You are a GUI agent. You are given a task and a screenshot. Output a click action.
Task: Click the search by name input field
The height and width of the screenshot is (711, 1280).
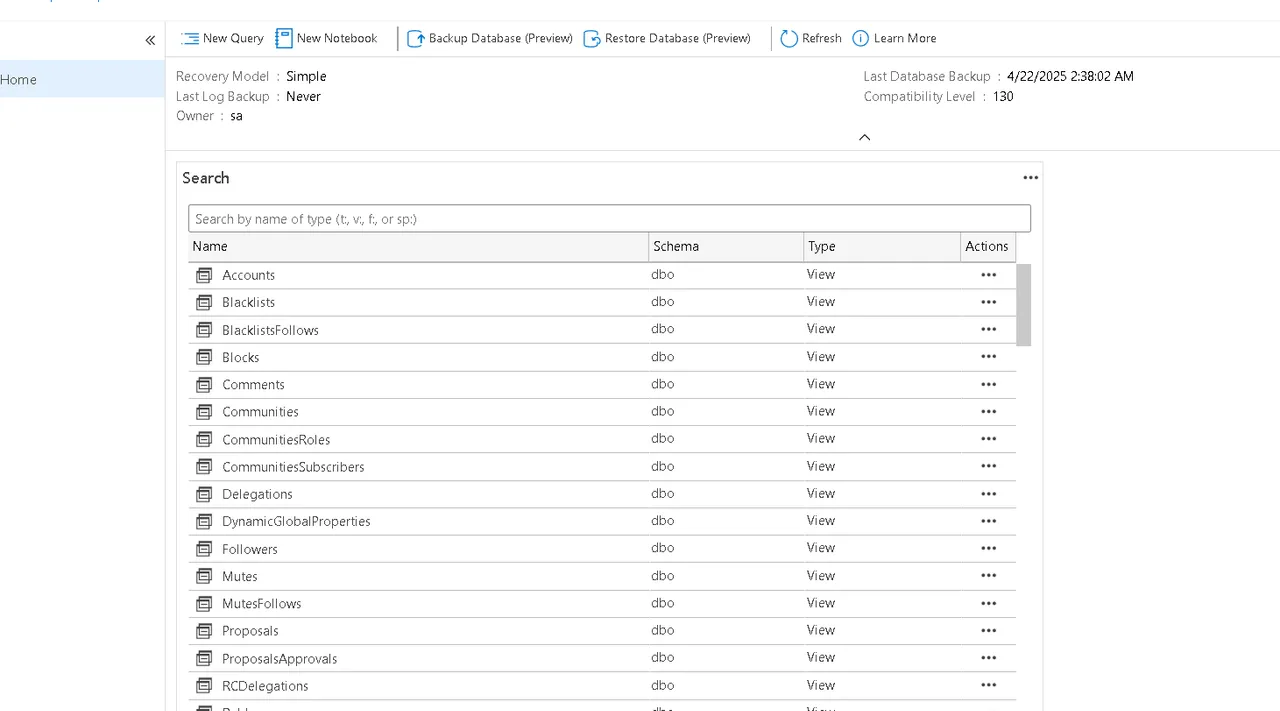click(x=609, y=218)
